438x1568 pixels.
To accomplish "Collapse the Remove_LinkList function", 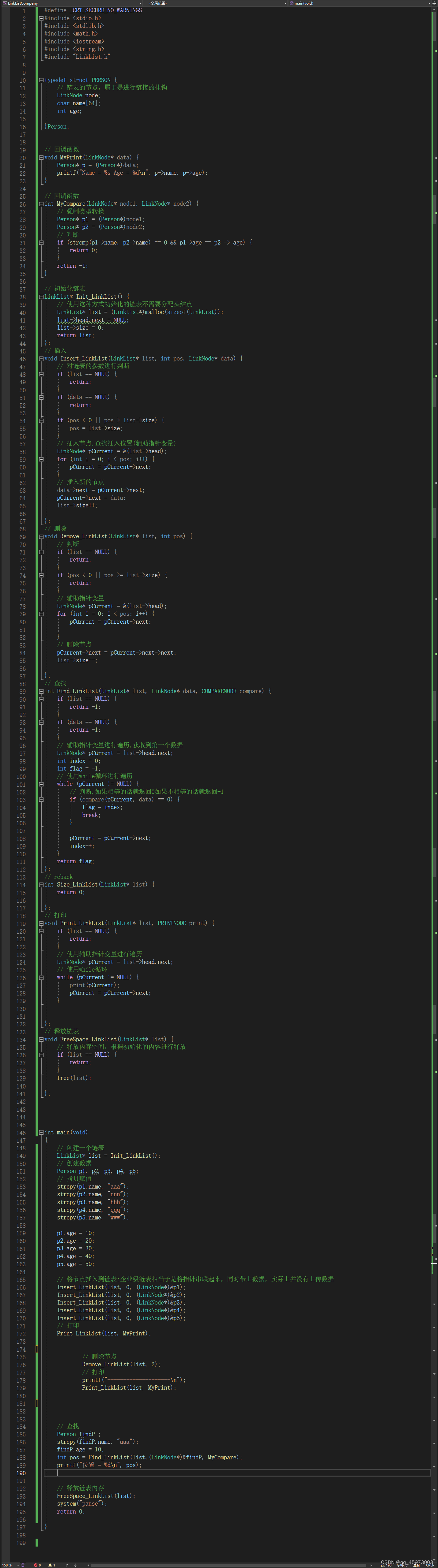I will [x=41, y=536].
